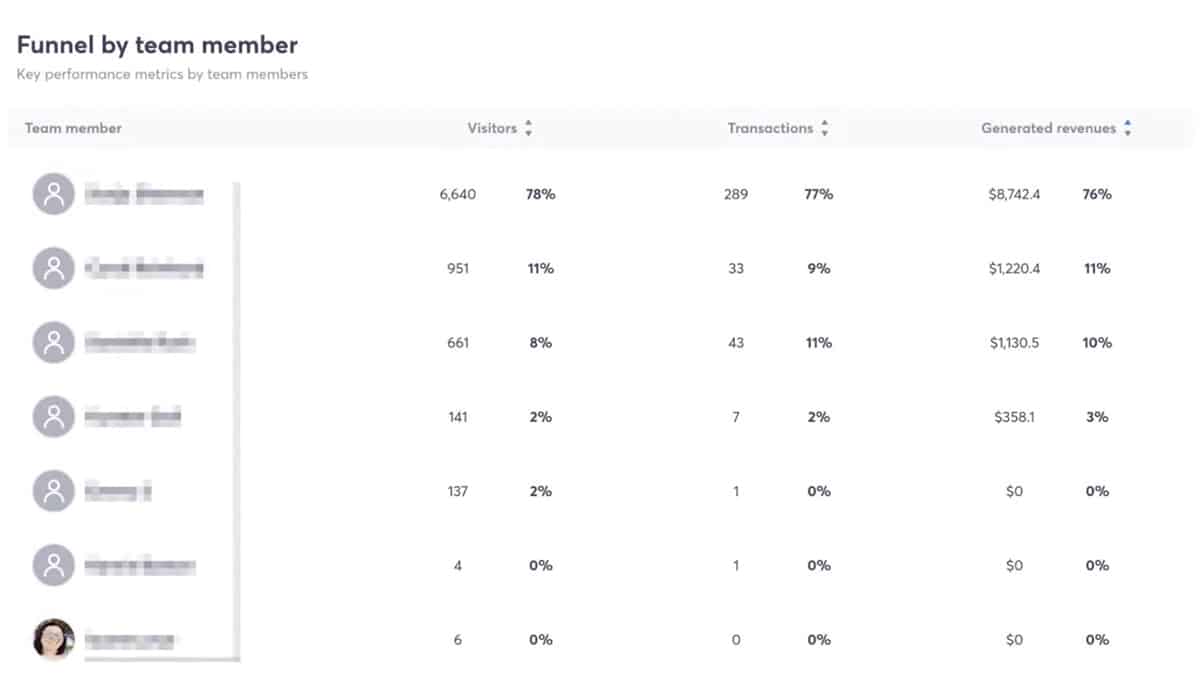Screen dimensions: 1200x673
Task: Click the 289 transactions value
Action: [736, 194]
